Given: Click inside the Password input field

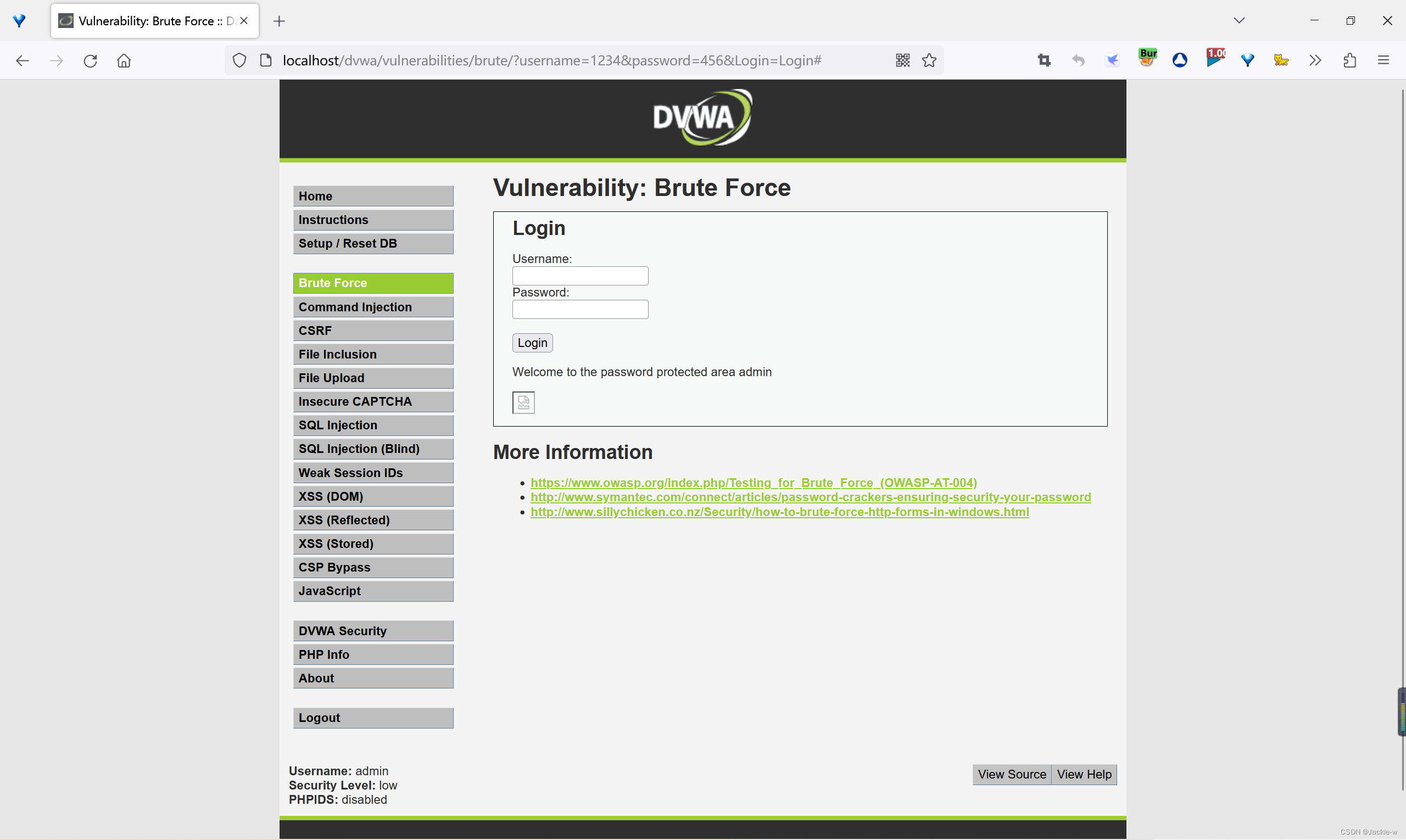Looking at the screenshot, I should coord(580,310).
